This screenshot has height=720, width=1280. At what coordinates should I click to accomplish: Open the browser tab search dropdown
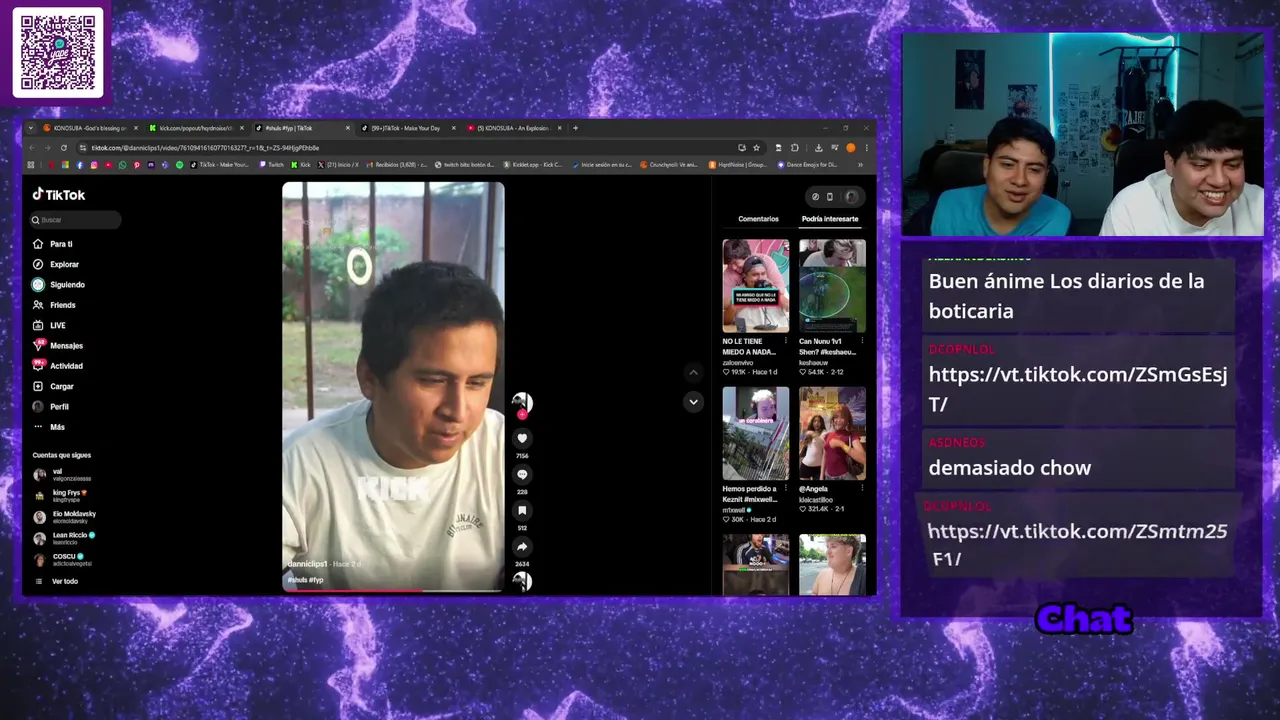point(31,128)
